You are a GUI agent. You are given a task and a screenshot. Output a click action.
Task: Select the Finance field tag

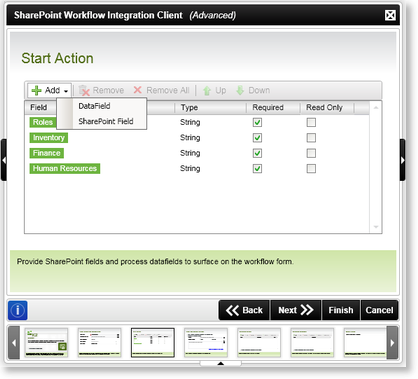[47, 153]
